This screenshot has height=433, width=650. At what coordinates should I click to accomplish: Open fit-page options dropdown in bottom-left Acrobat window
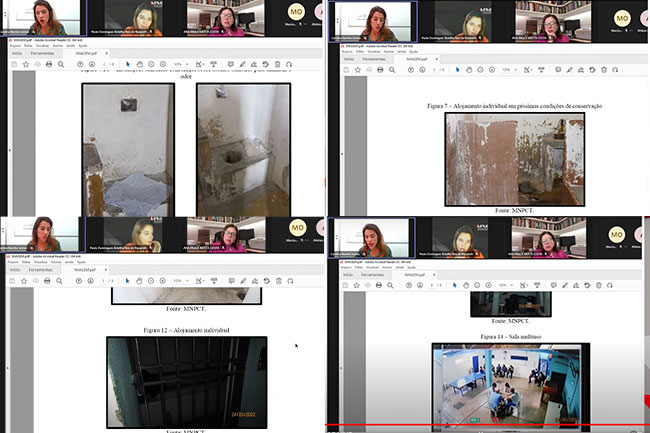tap(200, 281)
